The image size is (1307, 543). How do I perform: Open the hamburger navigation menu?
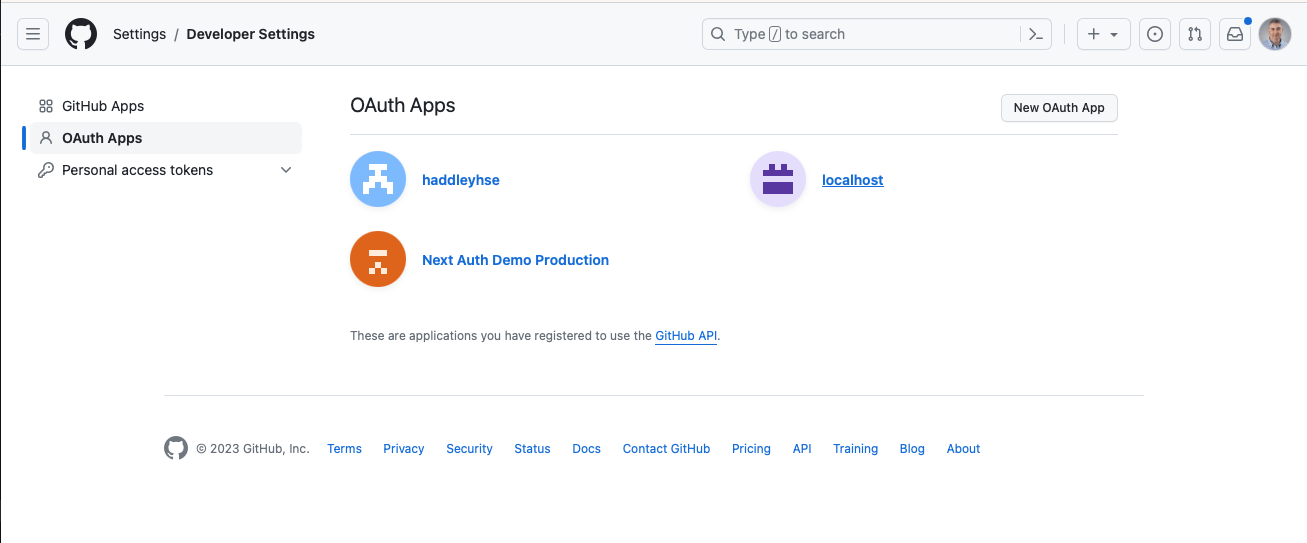point(32,34)
